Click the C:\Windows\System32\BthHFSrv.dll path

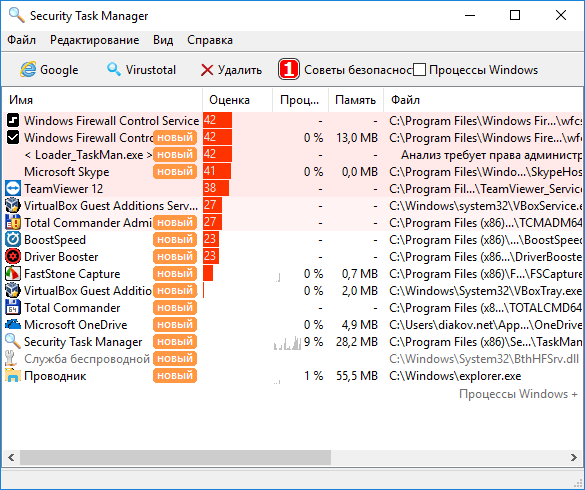484,359
